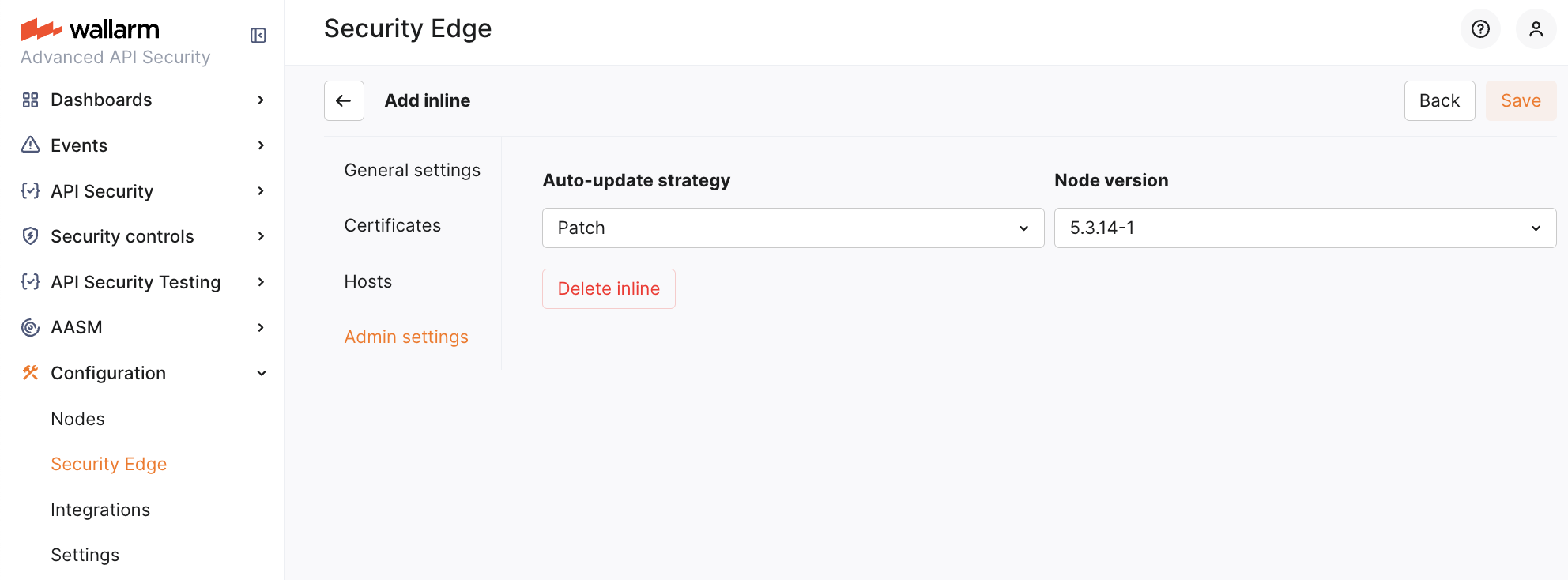
Task: Open the Auto-update strategy dropdown
Action: click(x=793, y=228)
